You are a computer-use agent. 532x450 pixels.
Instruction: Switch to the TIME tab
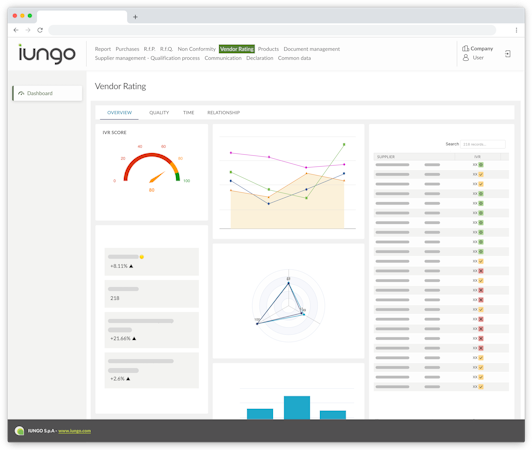click(x=188, y=113)
